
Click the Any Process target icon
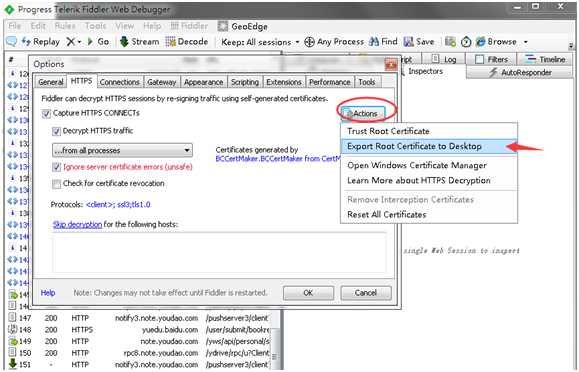click(x=309, y=42)
